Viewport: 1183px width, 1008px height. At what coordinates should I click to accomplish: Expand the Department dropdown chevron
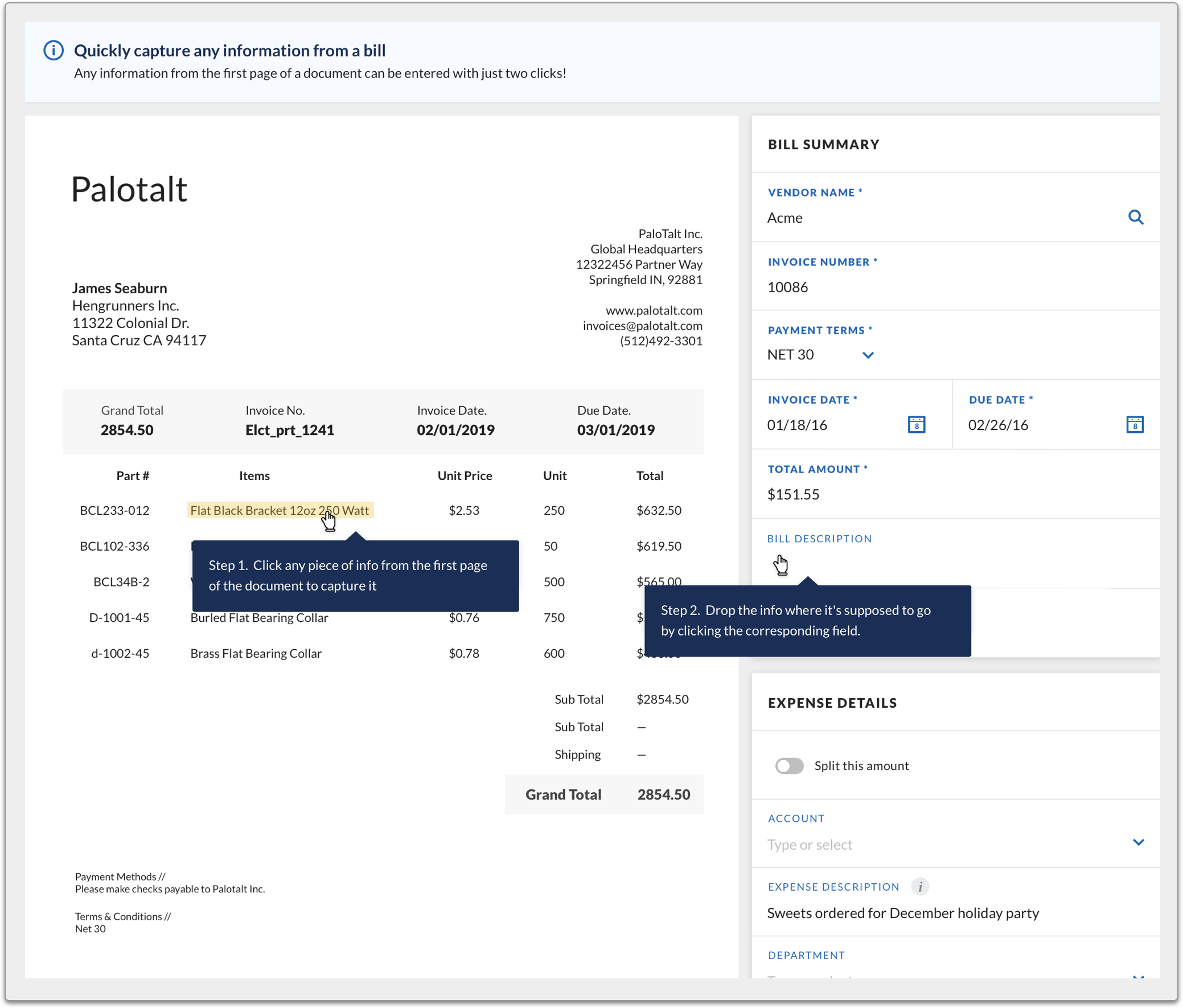(1137, 976)
